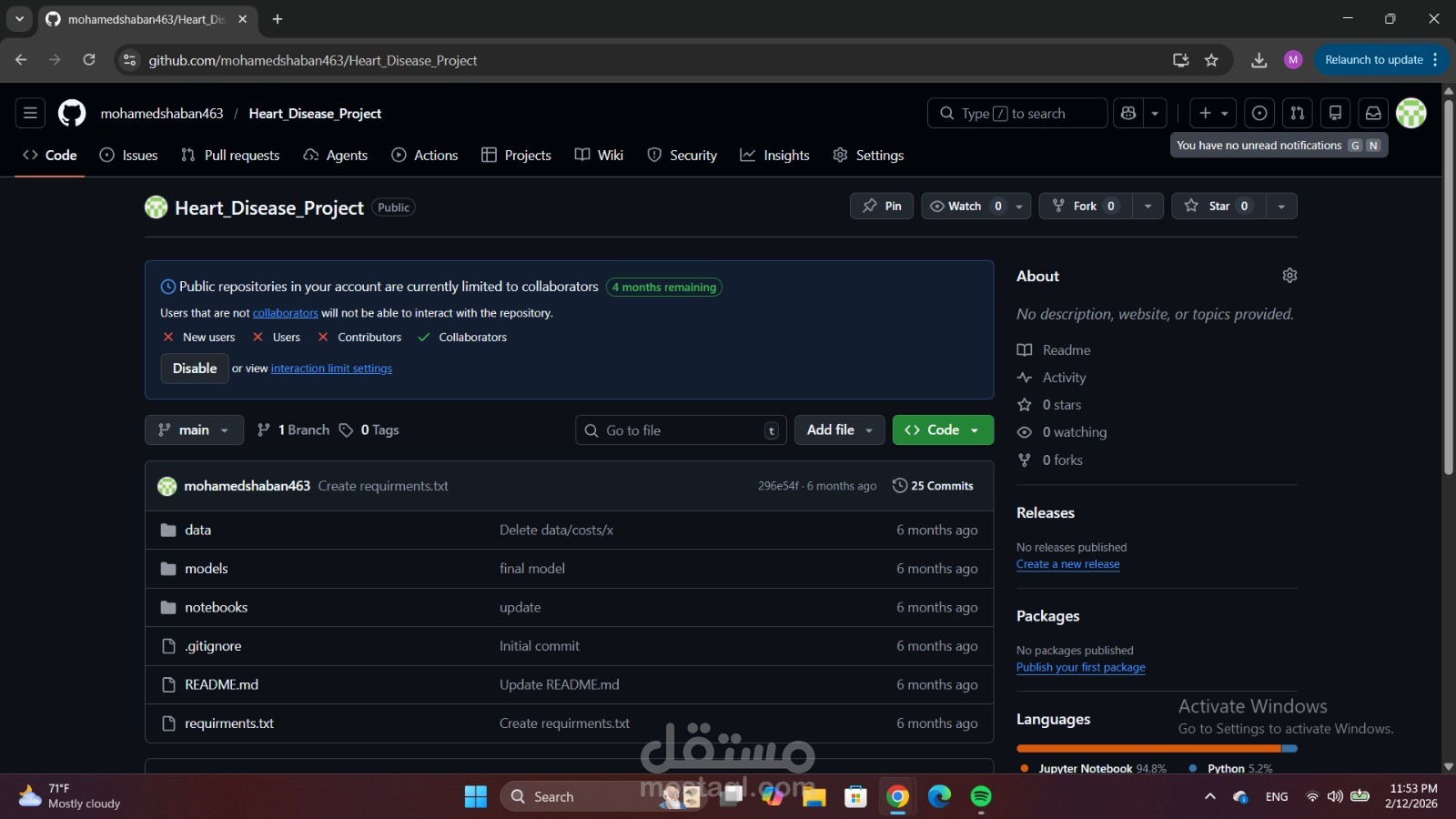Screen dimensions: 1456x819
Task: Open the user profile avatar menu
Action: tap(1411, 113)
